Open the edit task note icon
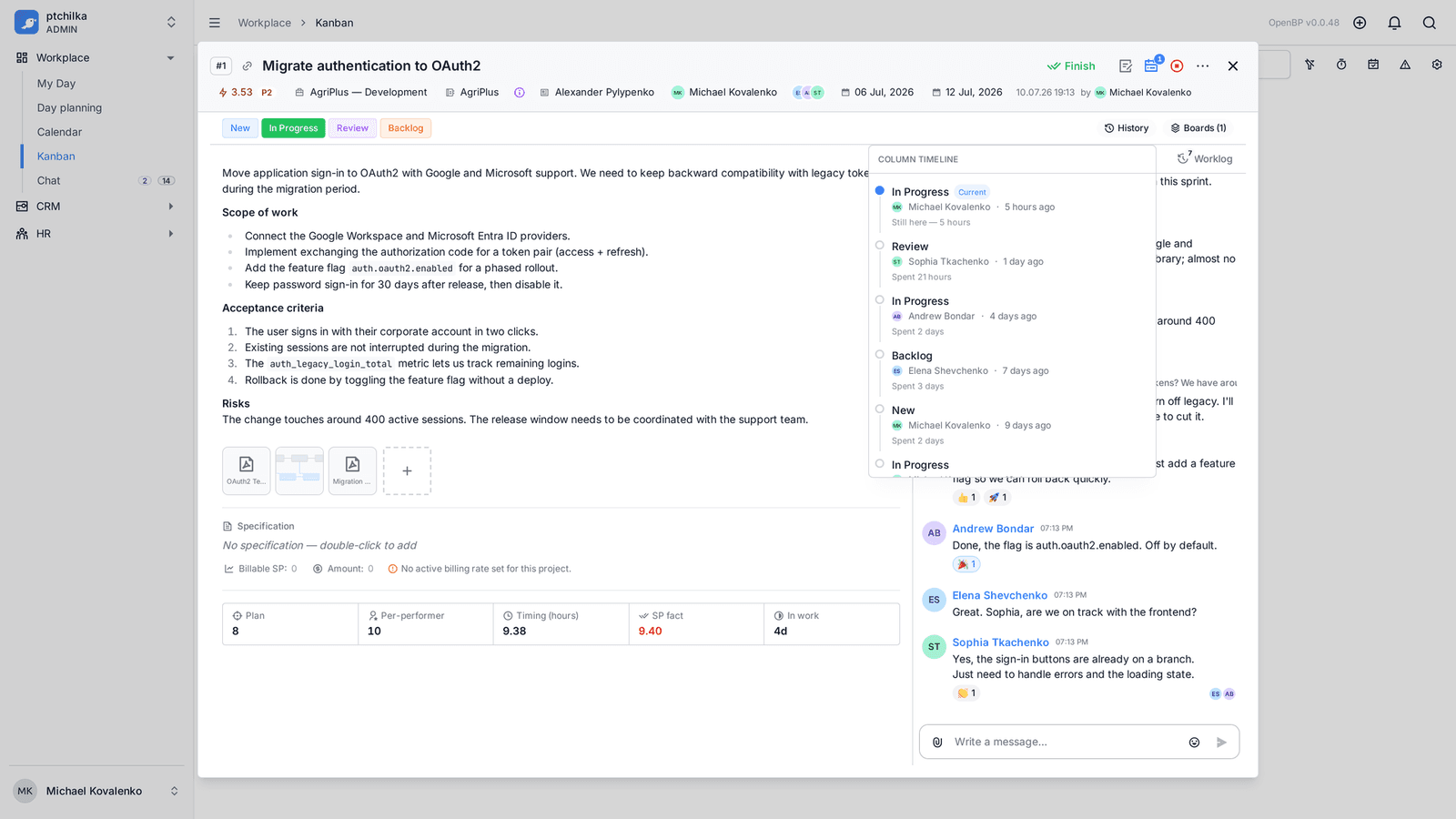The image size is (1456, 819). 1126,66
